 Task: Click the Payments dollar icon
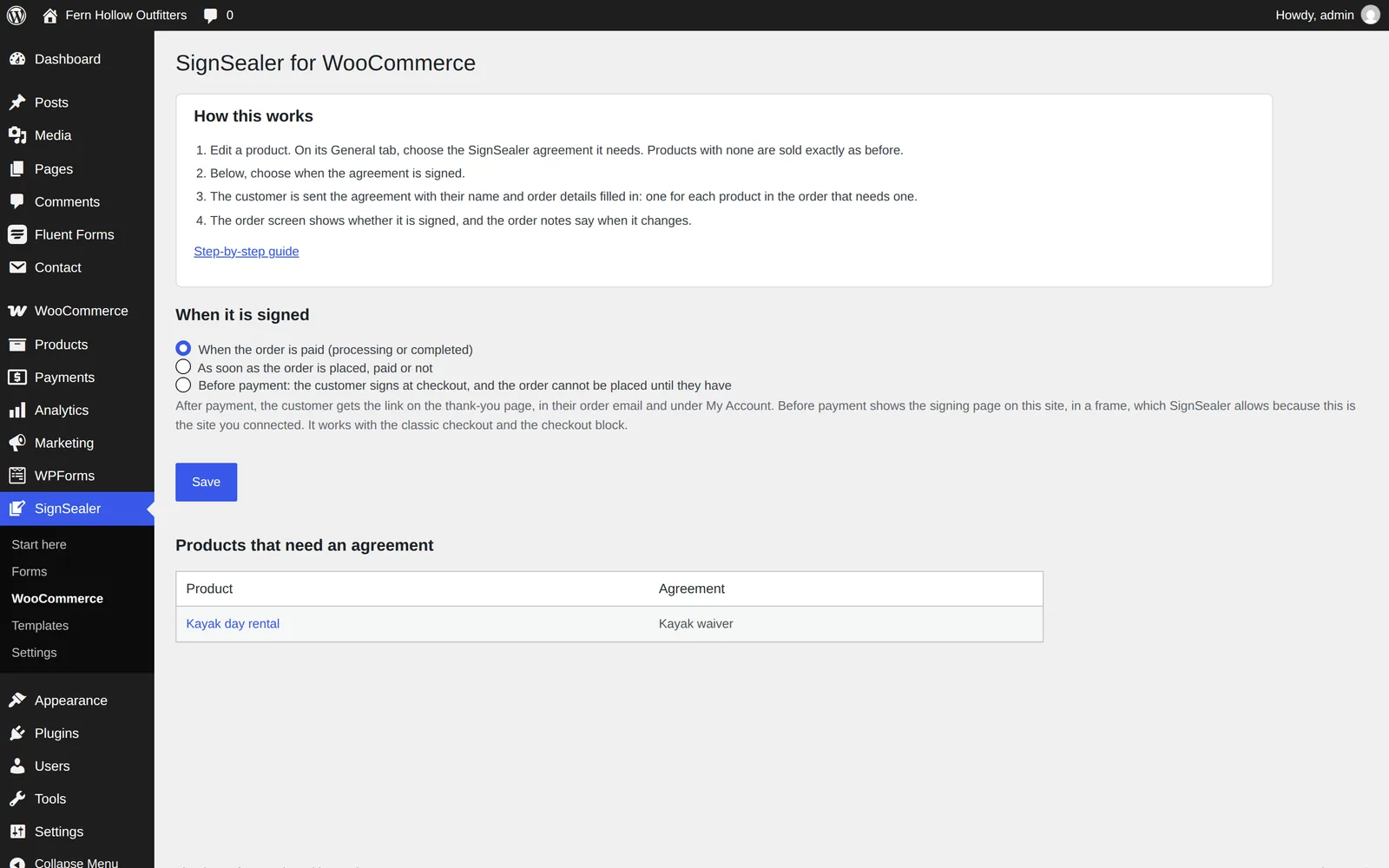17,378
